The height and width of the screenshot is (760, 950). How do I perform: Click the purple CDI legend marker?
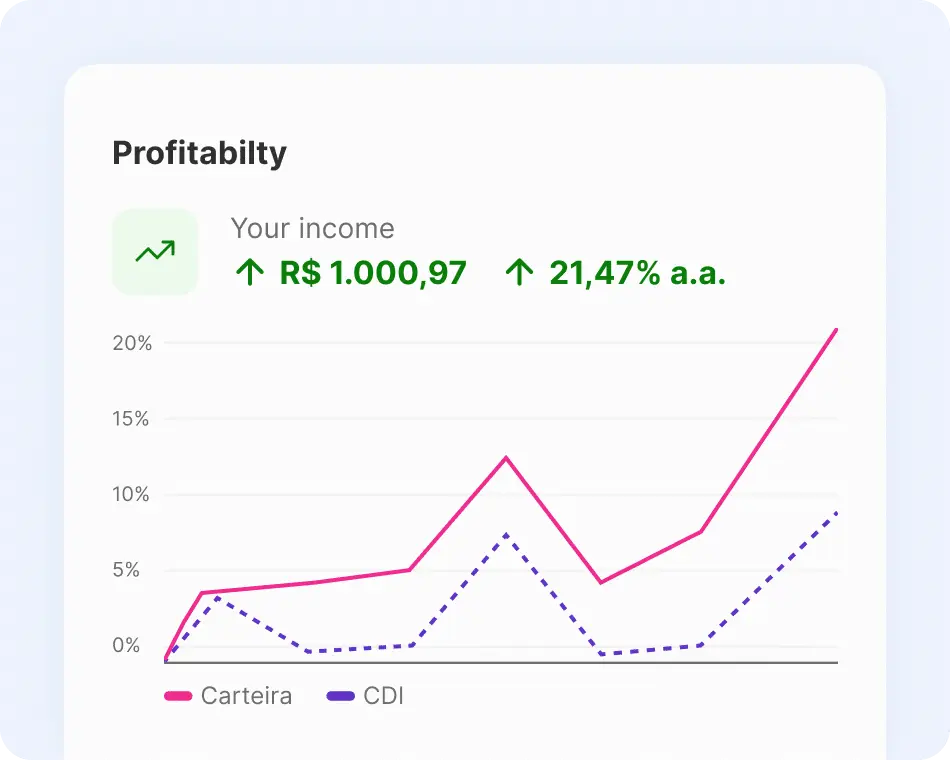(341, 696)
